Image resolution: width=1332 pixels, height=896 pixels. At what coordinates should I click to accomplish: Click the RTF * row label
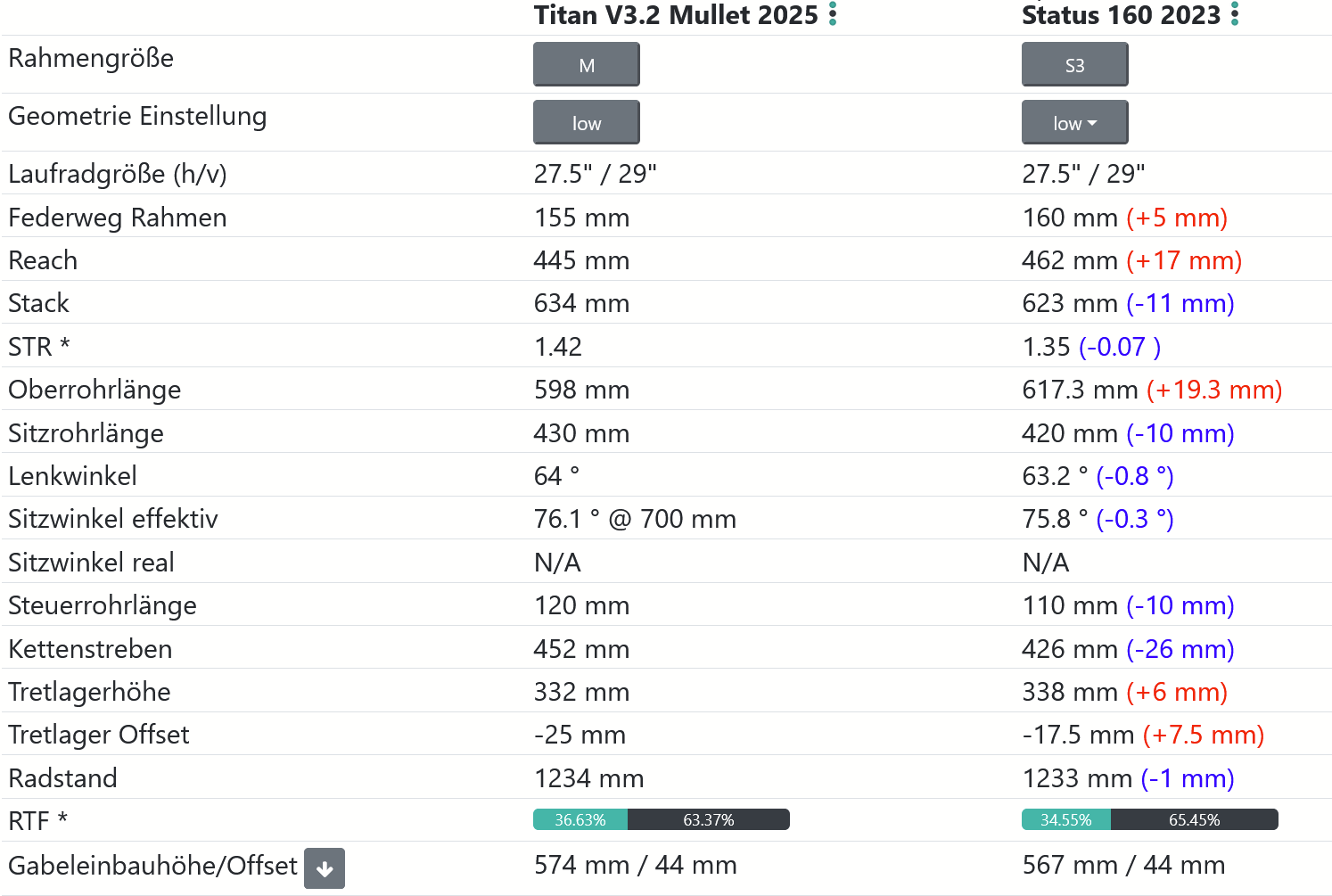(x=38, y=821)
